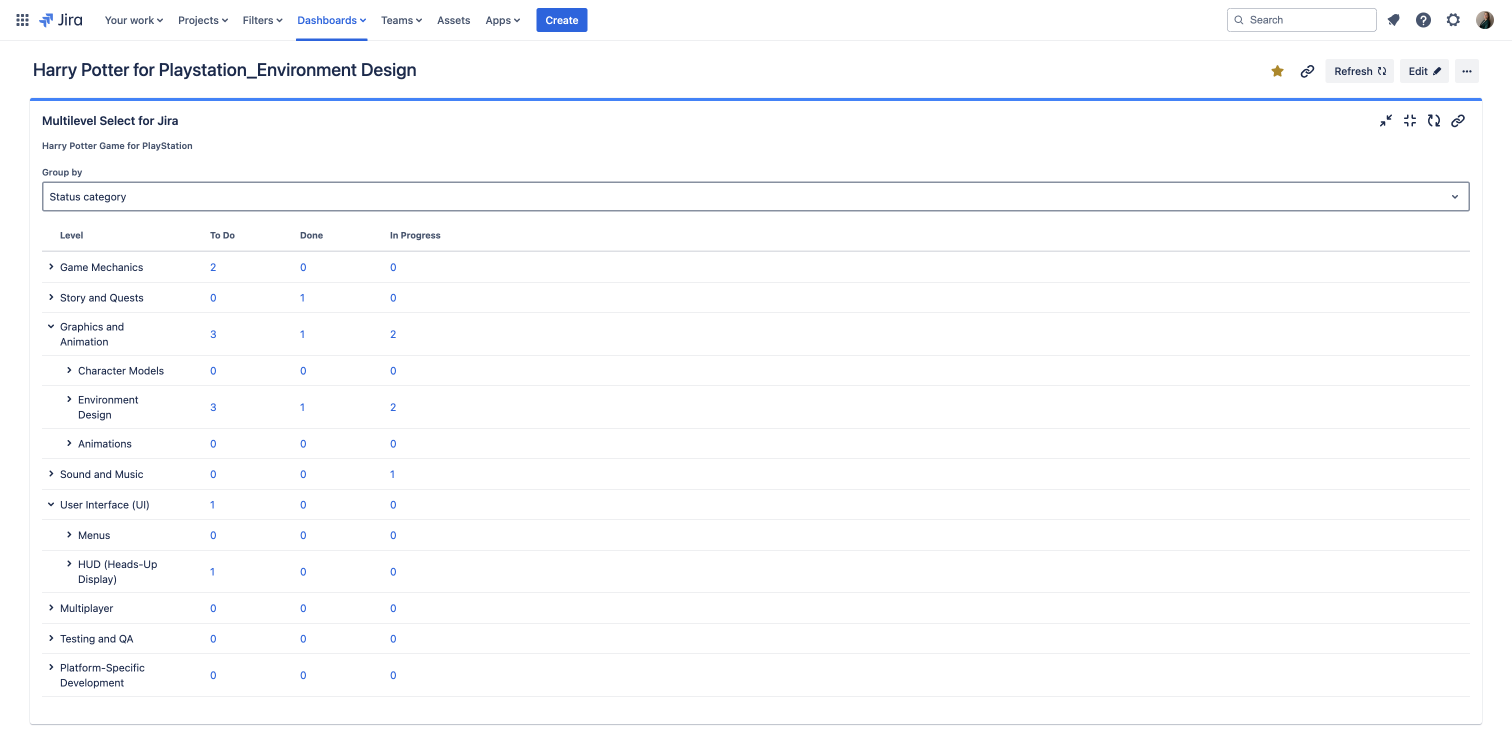Expand the Game Mechanics row
This screenshot has width=1512, height=738.
click(x=51, y=267)
